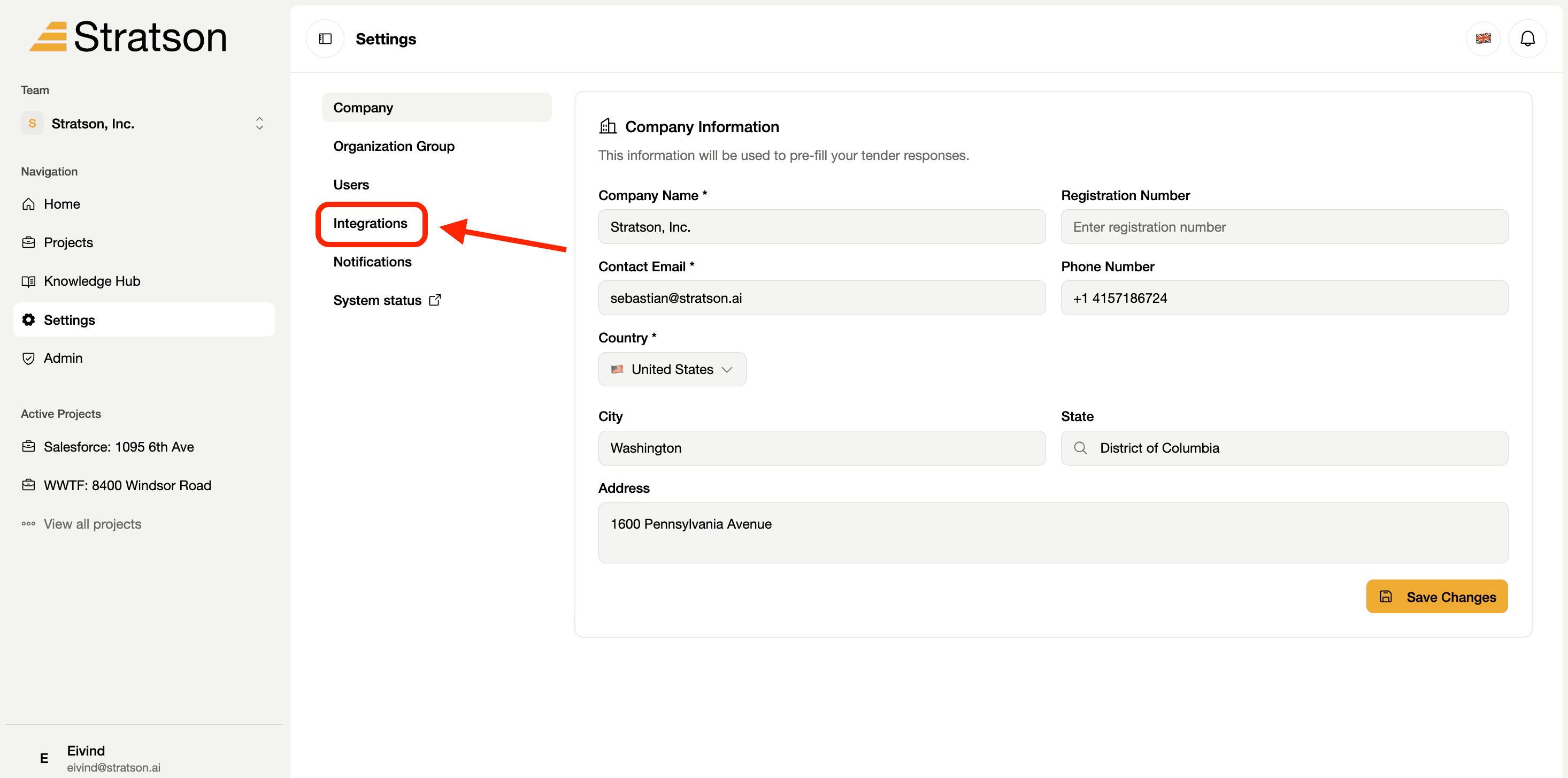The height and width of the screenshot is (778, 1568).
Task: Click the WWTF project briefcase icon
Action: 28,485
